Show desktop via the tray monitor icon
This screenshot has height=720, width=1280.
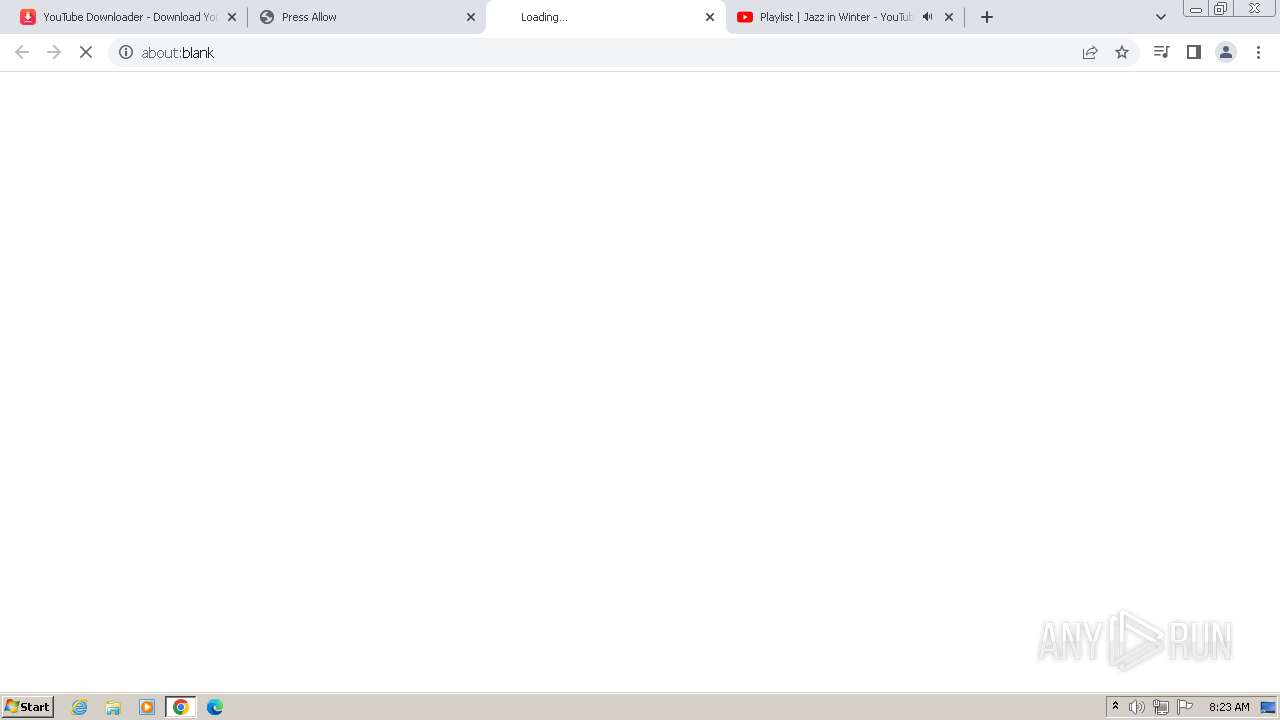[x=1268, y=707]
